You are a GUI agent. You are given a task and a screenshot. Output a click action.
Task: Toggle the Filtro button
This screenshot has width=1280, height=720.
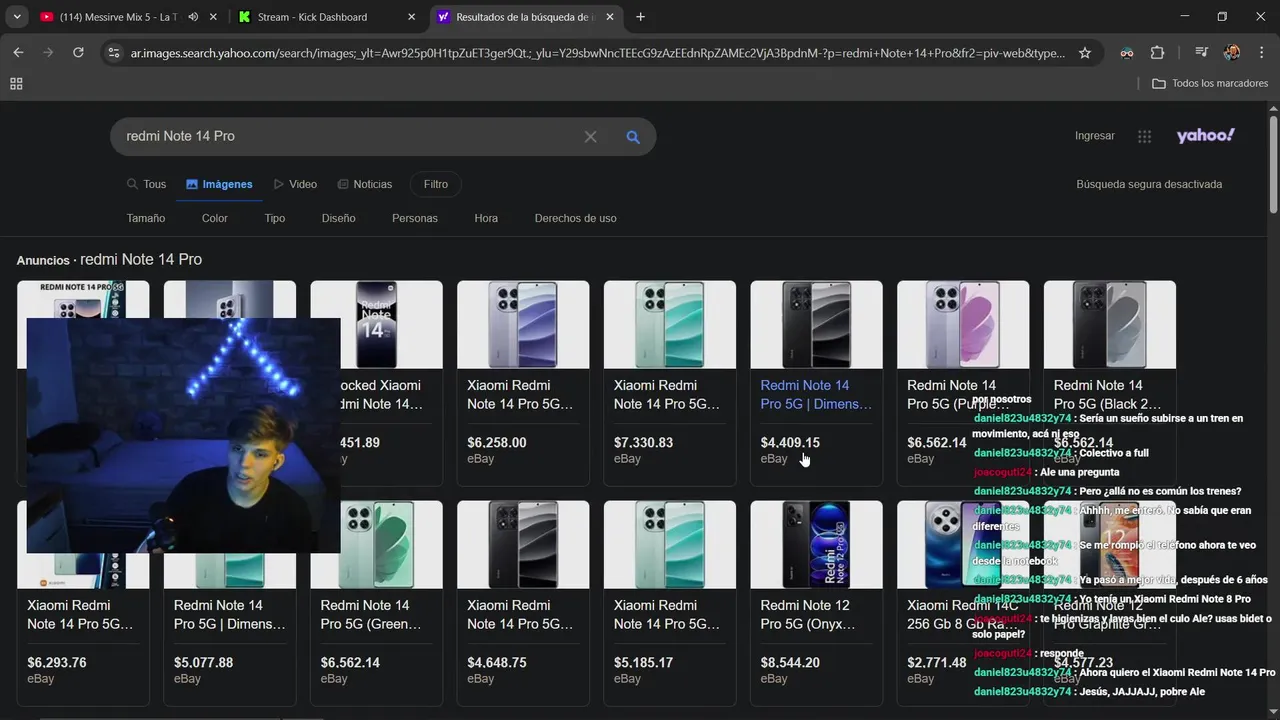436,184
